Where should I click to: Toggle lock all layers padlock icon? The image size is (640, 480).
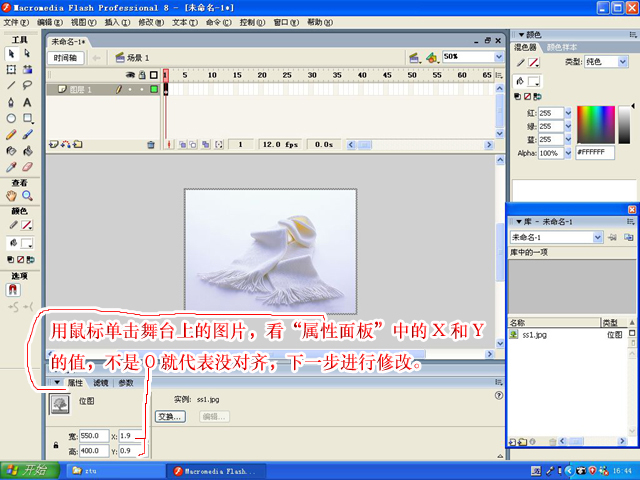pos(142,75)
